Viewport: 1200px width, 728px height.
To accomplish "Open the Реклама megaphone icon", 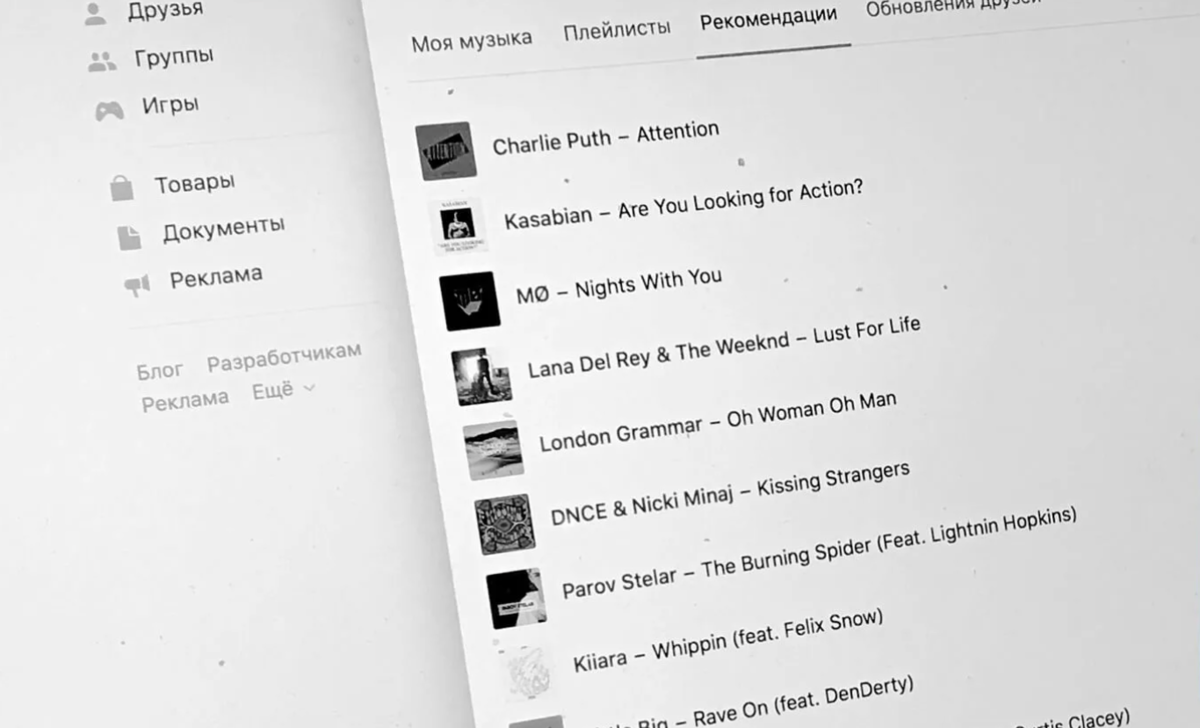I will click(137, 285).
